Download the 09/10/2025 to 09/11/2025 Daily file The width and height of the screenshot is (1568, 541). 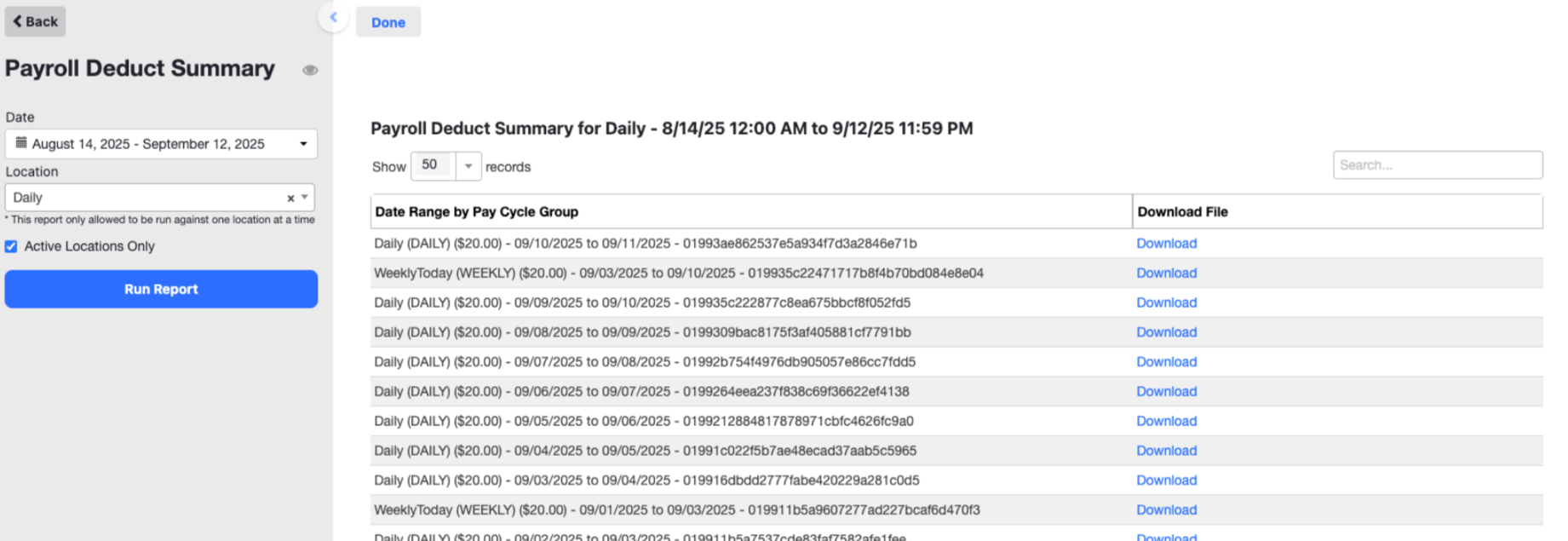[1167, 244]
